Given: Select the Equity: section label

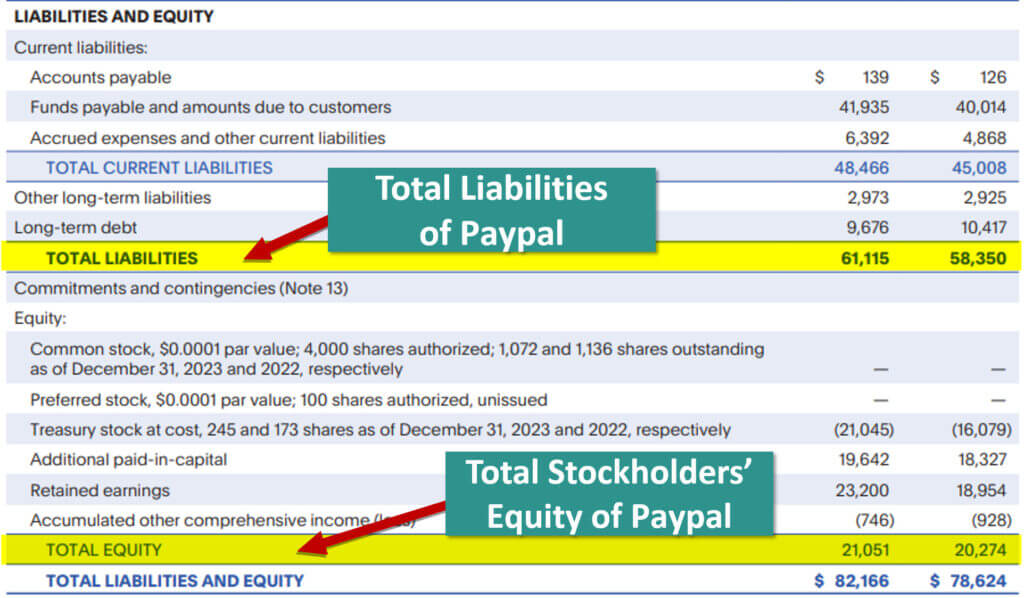Looking at the screenshot, I should coord(42,318).
